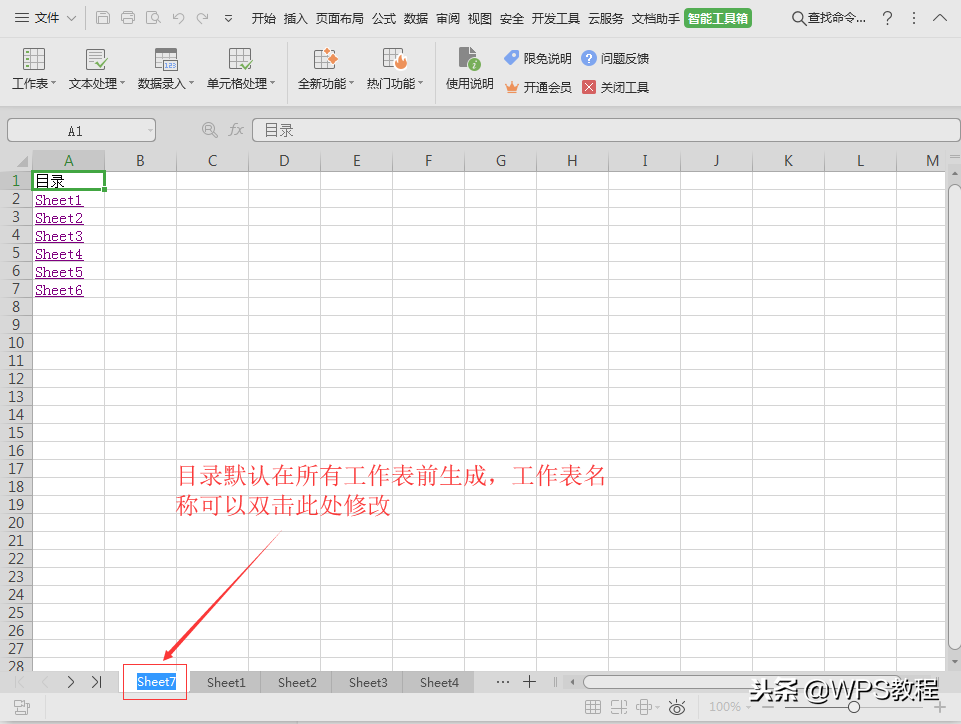Undo the last action
961x724 pixels.
tap(178, 18)
